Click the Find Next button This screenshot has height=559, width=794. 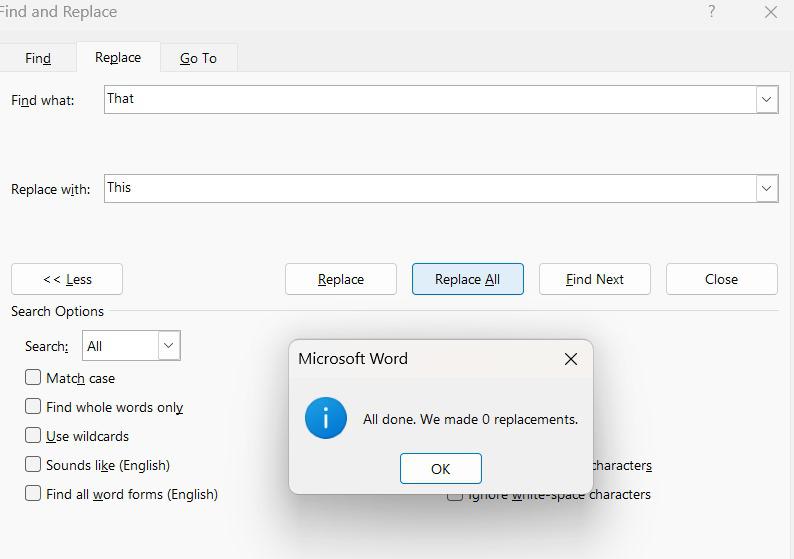(x=595, y=279)
